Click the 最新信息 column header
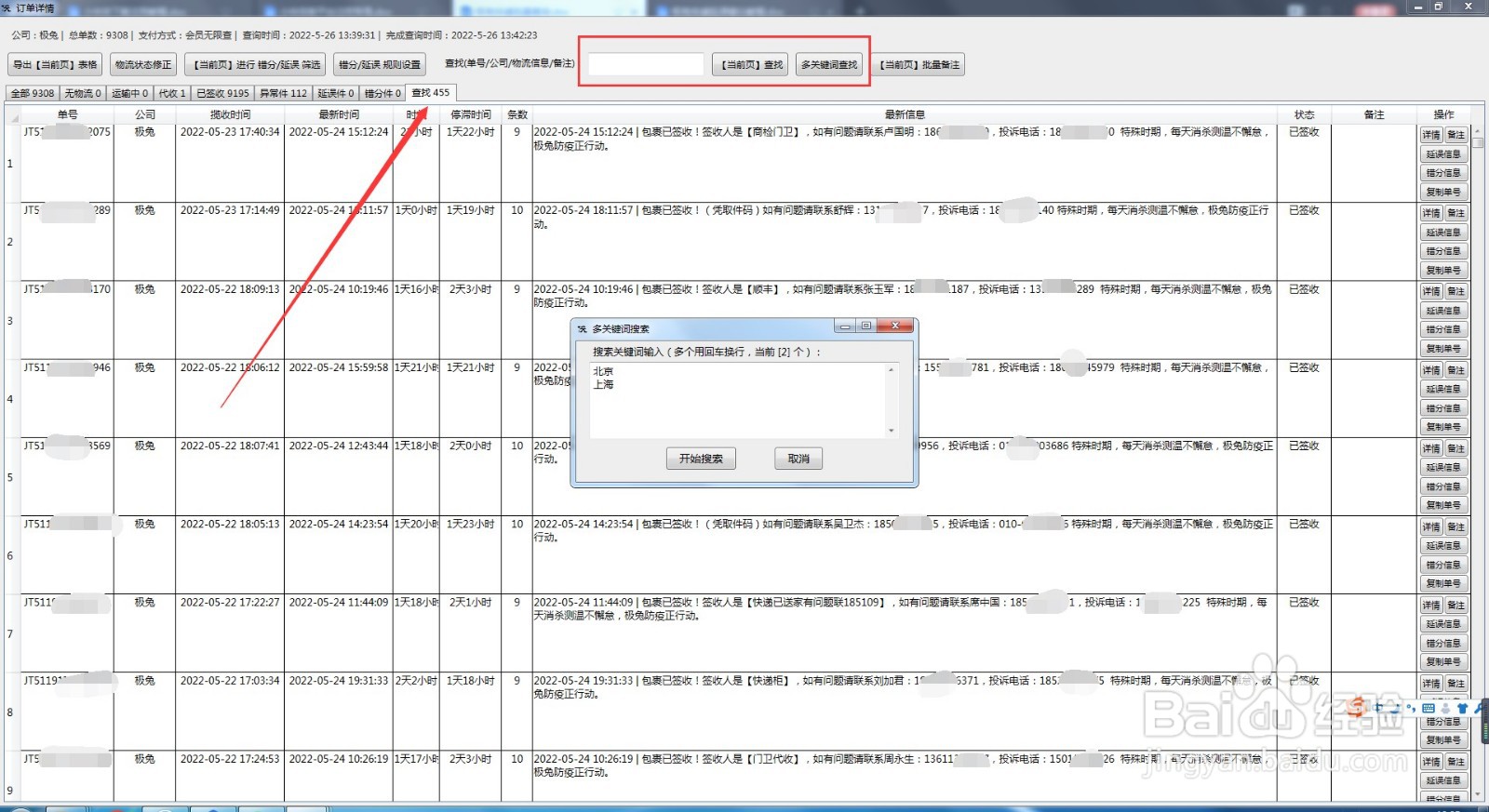This screenshot has height=812, width=1489. 905,114
